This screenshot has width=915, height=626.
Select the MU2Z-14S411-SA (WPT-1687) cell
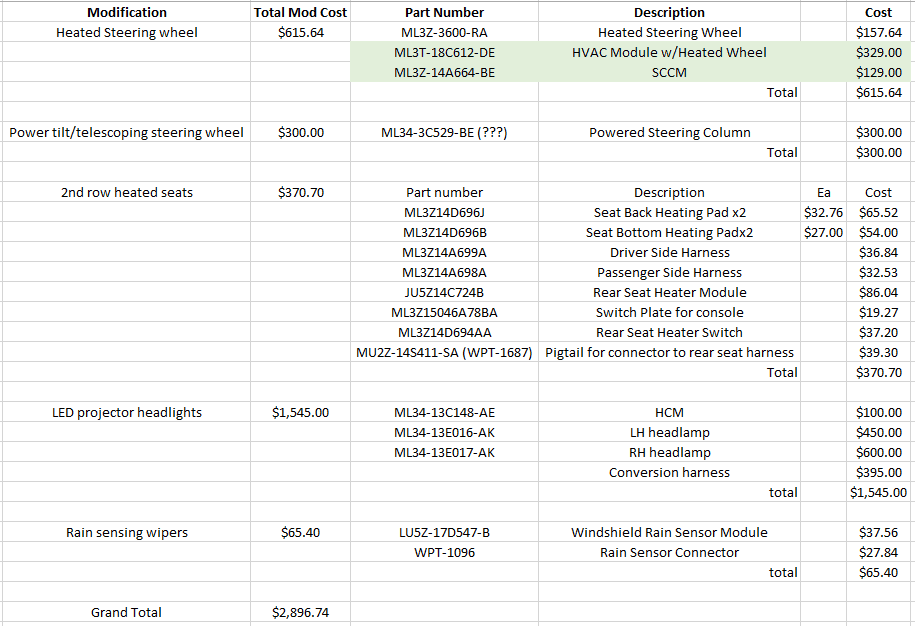(x=444, y=352)
